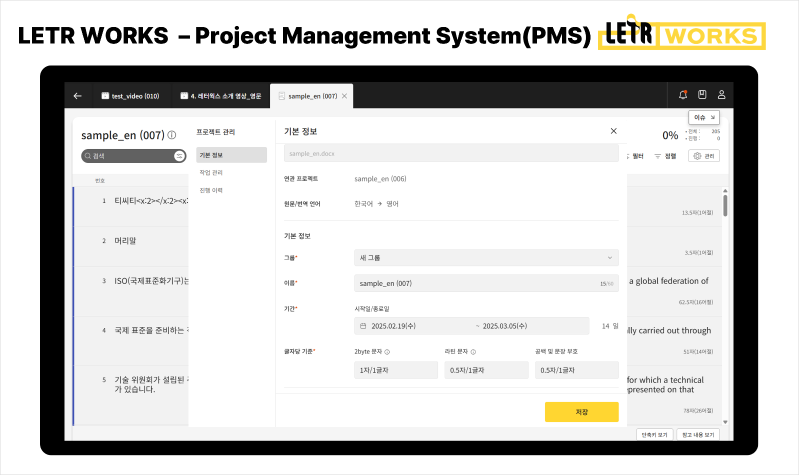
Task: Click the 번호 column header
Action: (100, 180)
